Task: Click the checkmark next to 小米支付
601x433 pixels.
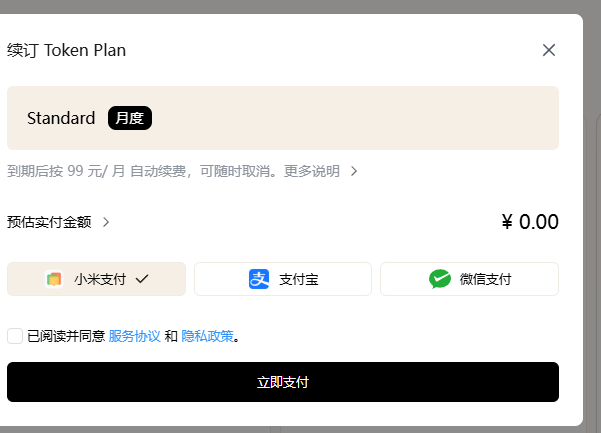Action: (142, 279)
